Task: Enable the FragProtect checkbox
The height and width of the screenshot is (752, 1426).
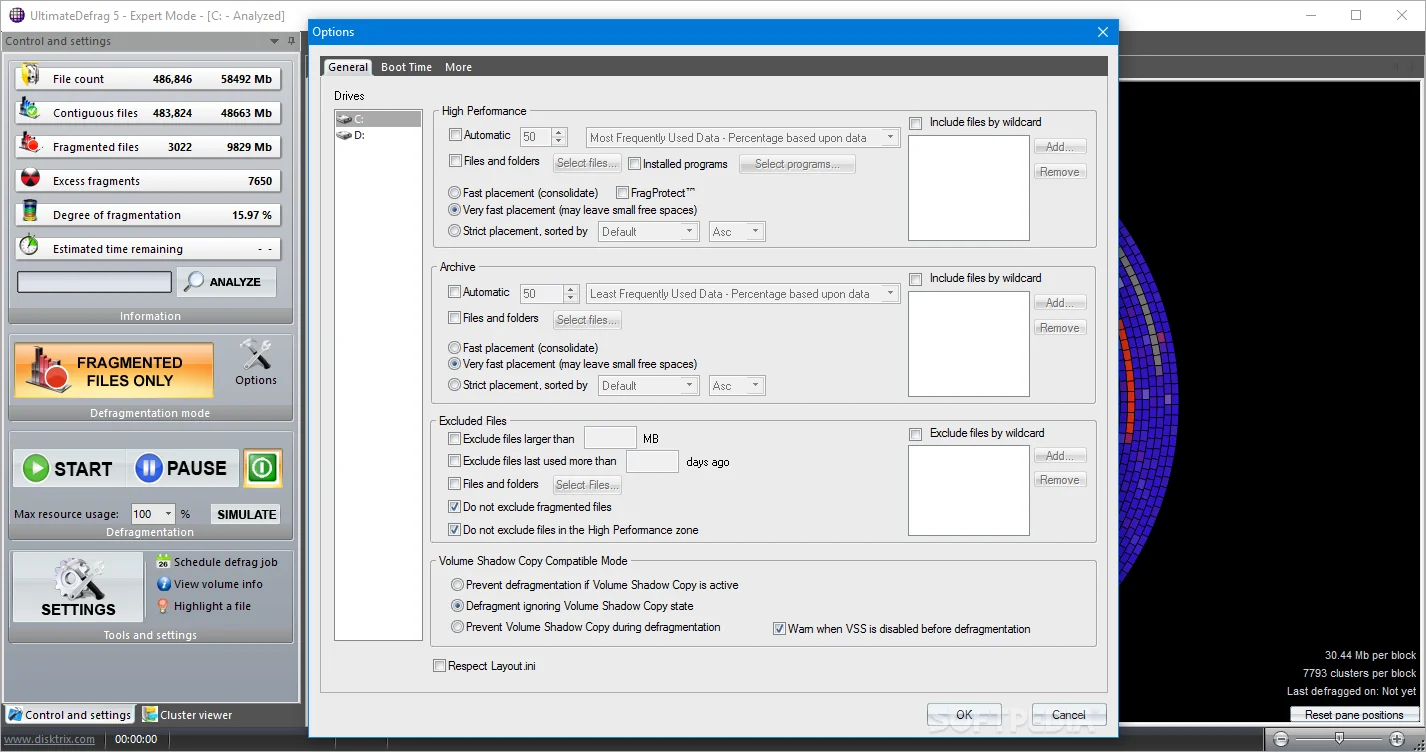Action: (623, 193)
